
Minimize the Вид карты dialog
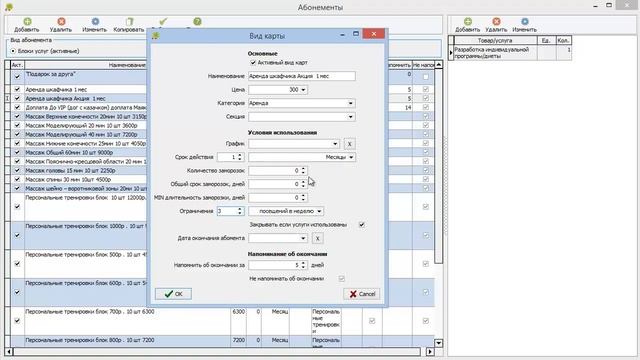coord(342,35)
